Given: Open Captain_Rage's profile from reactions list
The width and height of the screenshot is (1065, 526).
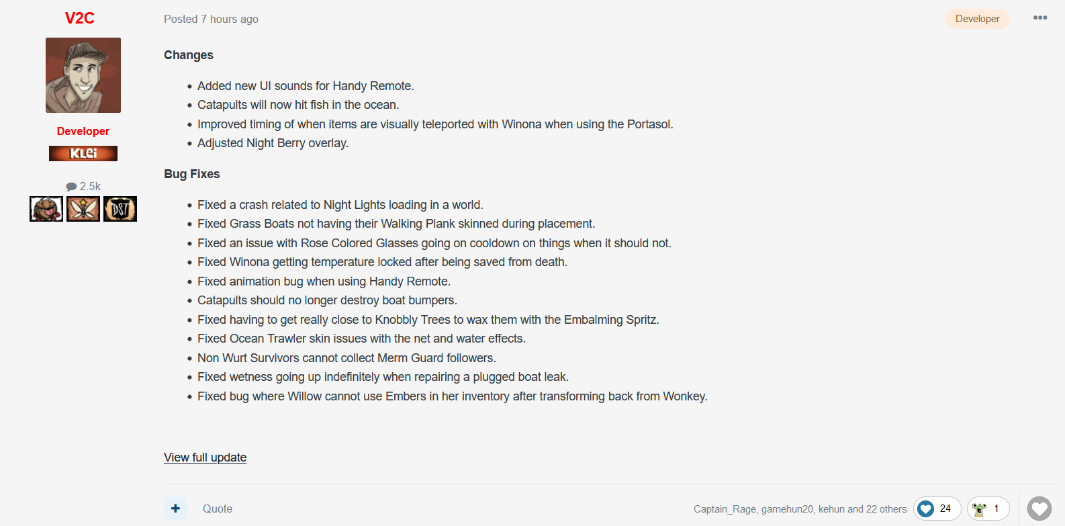Looking at the screenshot, I should 727,509.
